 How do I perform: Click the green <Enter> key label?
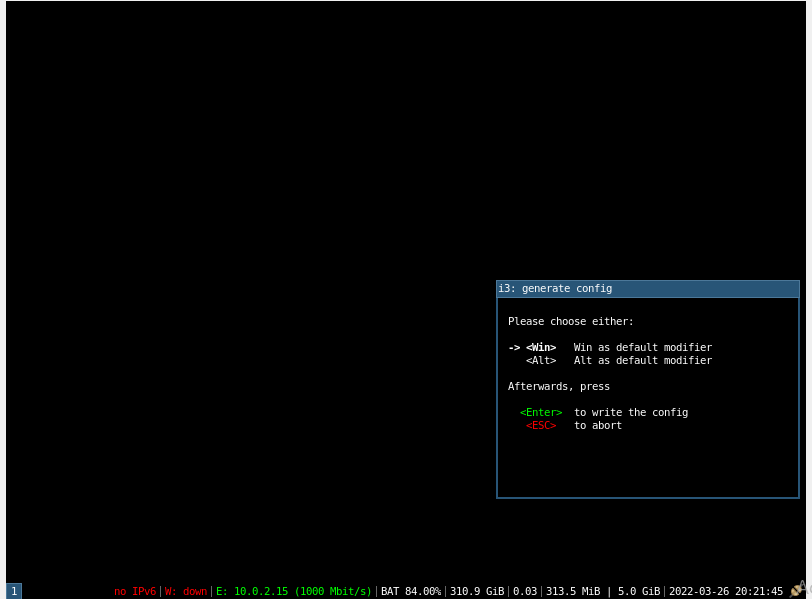point(541,413)
